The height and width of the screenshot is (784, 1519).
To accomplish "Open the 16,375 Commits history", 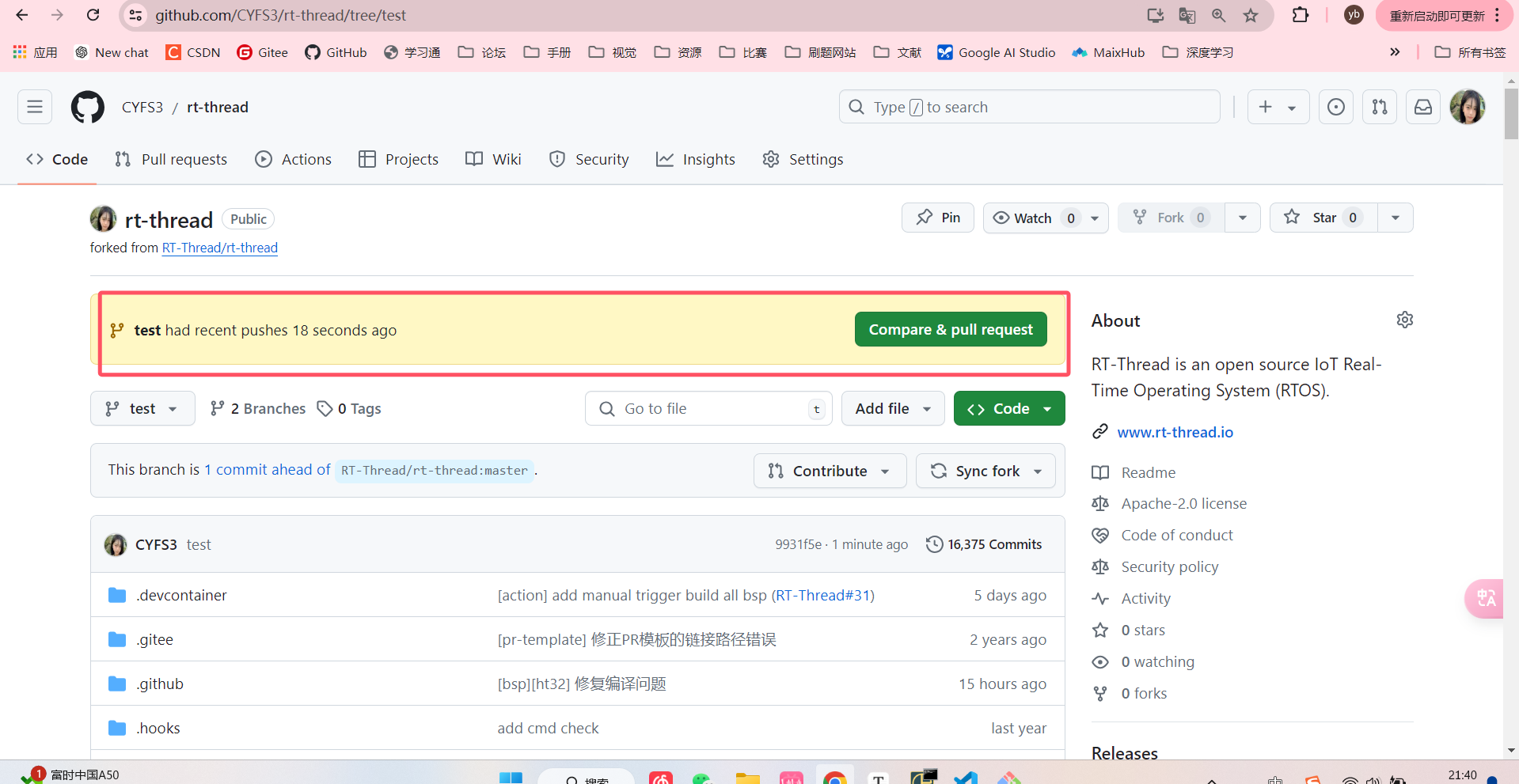I will click(984, 544).
